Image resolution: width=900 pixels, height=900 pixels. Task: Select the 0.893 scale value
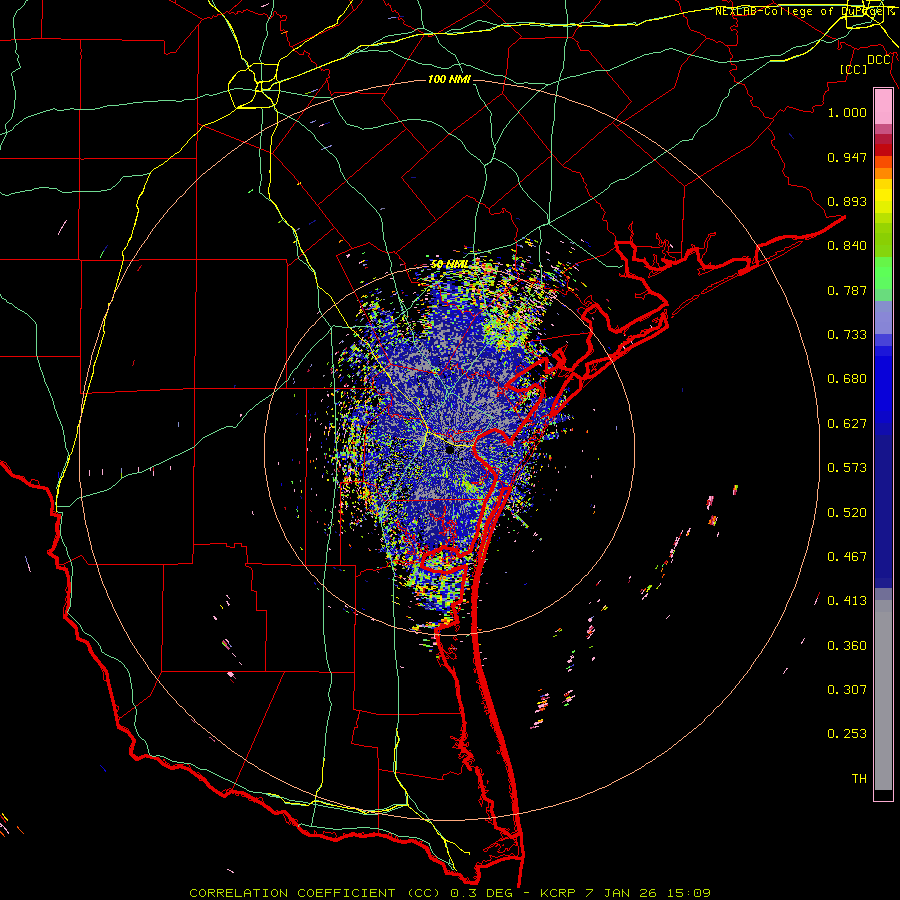[x=847, y=201]
